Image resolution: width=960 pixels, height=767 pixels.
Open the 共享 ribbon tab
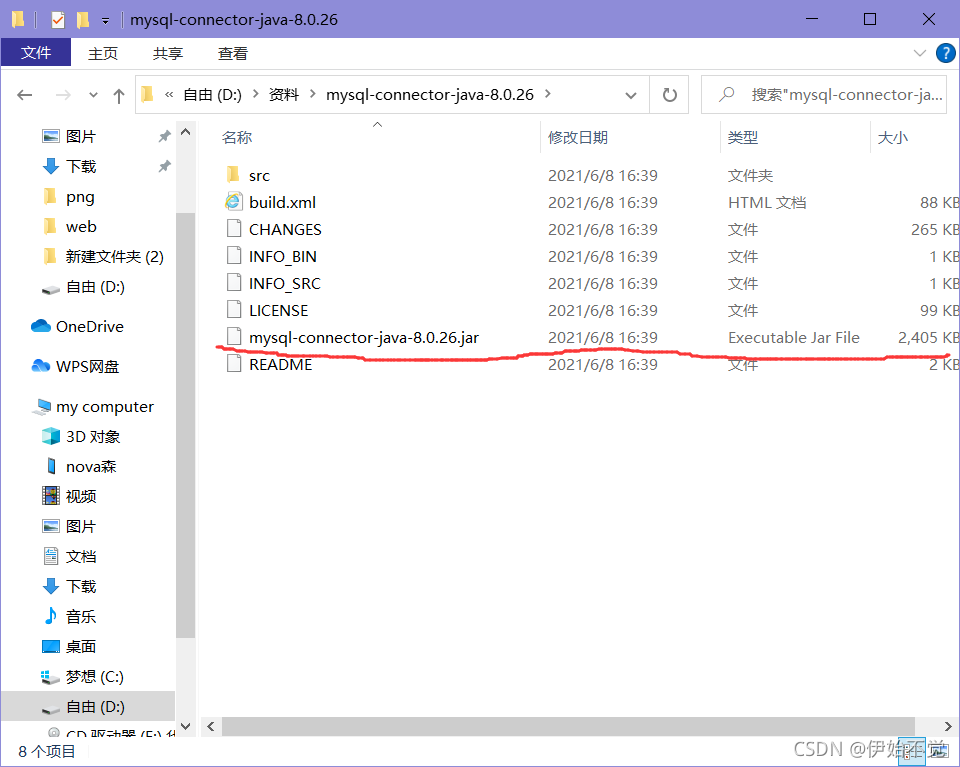point(168,54)
